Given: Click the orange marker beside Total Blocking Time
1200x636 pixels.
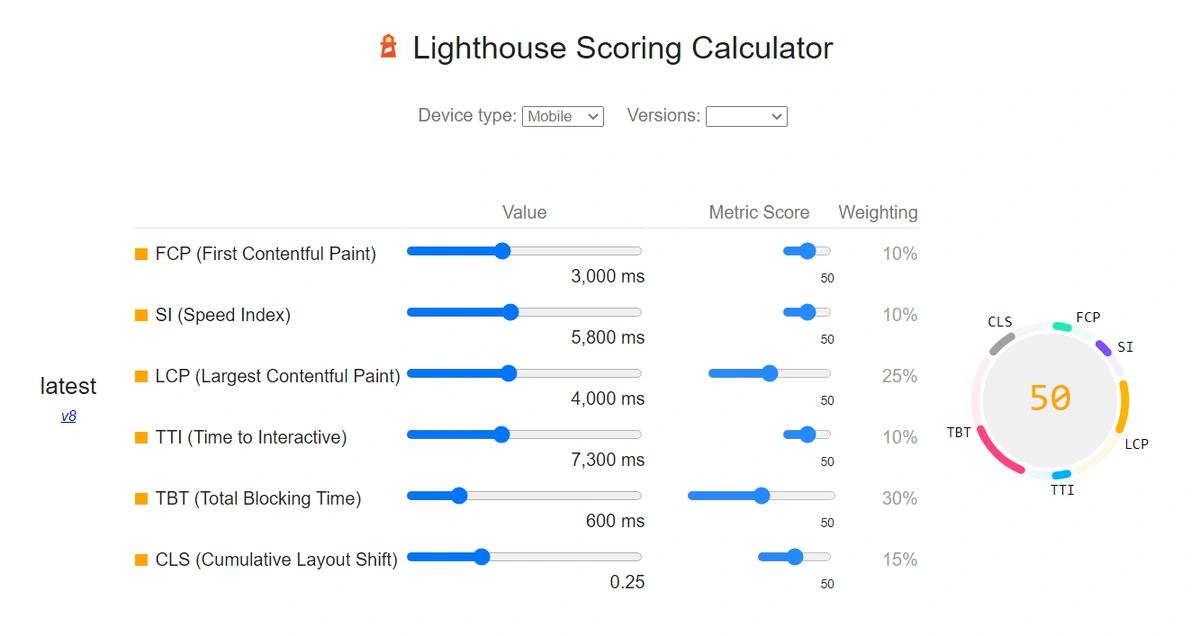Looking at the screenshot, I should (139, 498).
